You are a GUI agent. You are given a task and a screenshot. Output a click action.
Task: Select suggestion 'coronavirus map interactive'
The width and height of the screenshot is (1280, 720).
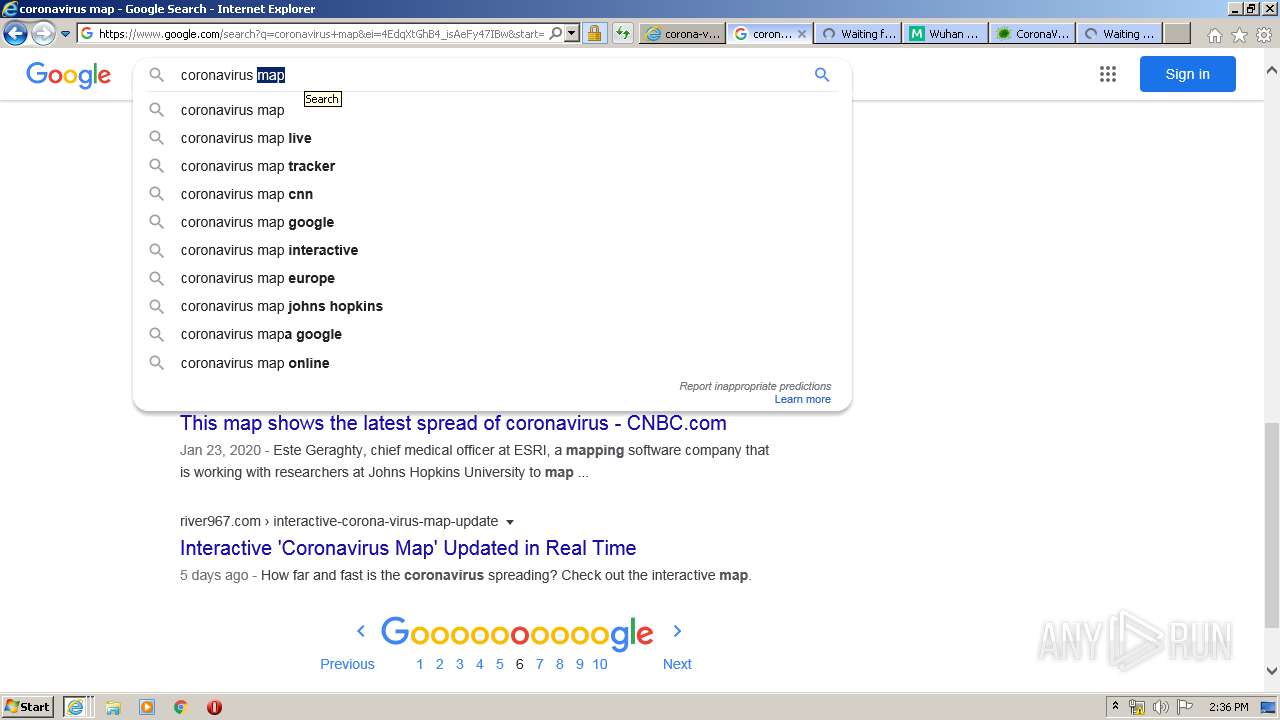click(492, 250)
